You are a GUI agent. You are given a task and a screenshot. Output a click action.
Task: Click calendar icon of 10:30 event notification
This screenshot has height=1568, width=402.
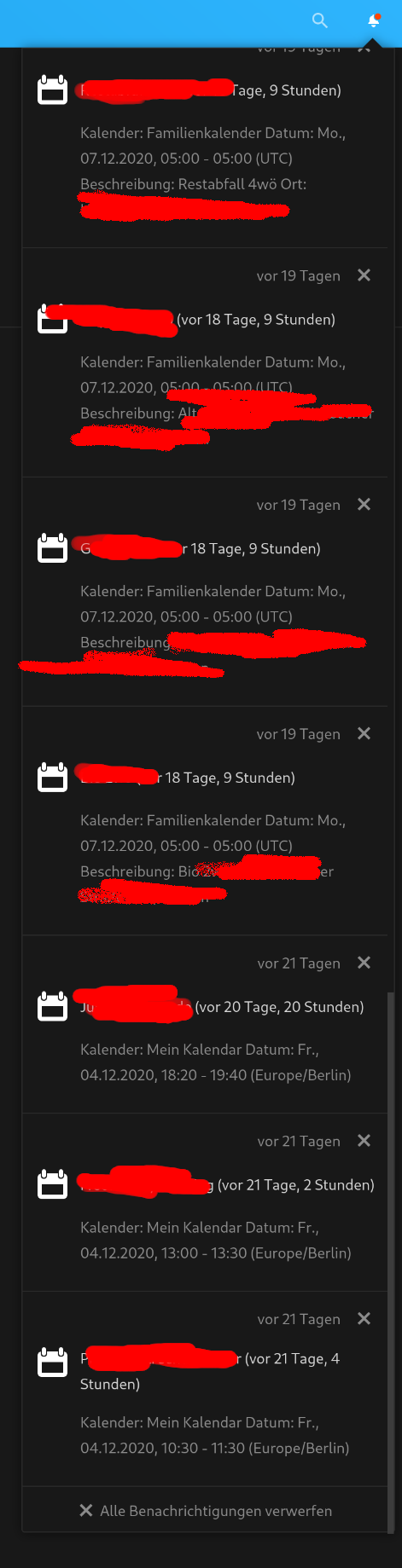pyautogui.click(x=53, y=1363)
